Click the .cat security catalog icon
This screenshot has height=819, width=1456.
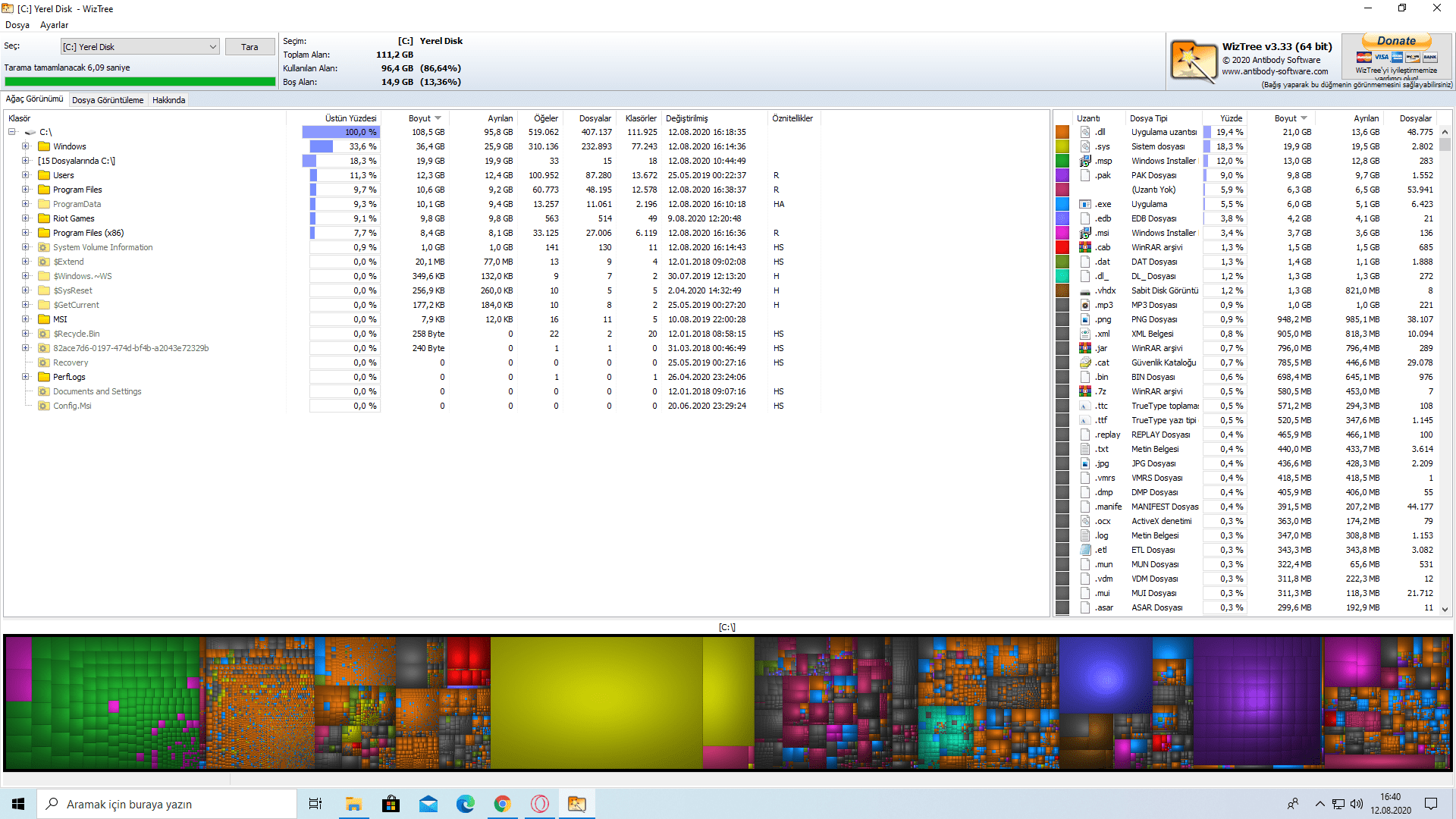pyautogui.click(x=1085, y=362)
